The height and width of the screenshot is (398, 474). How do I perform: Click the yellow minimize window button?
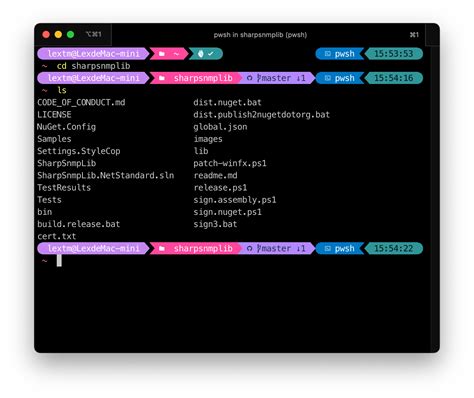(58, 34)
